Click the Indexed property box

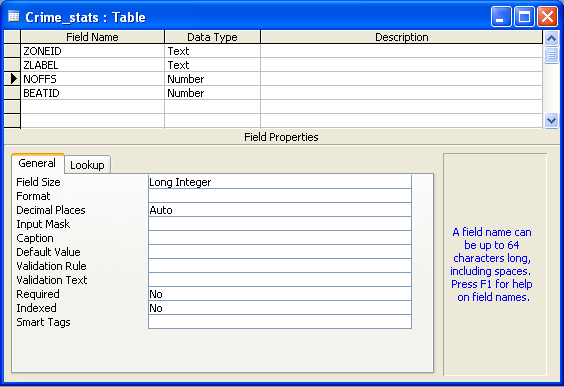(x=280, y=308)
